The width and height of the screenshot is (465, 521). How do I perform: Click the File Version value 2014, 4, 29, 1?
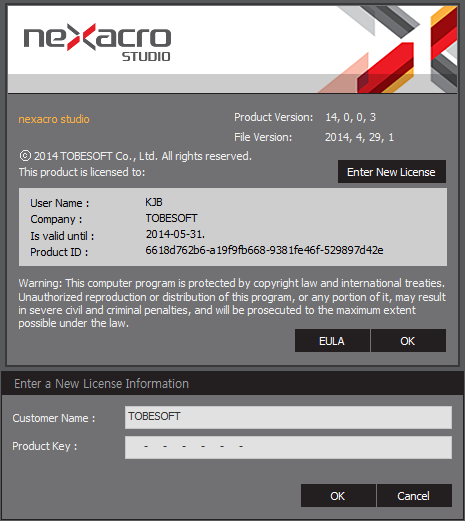tap(359, 137)
